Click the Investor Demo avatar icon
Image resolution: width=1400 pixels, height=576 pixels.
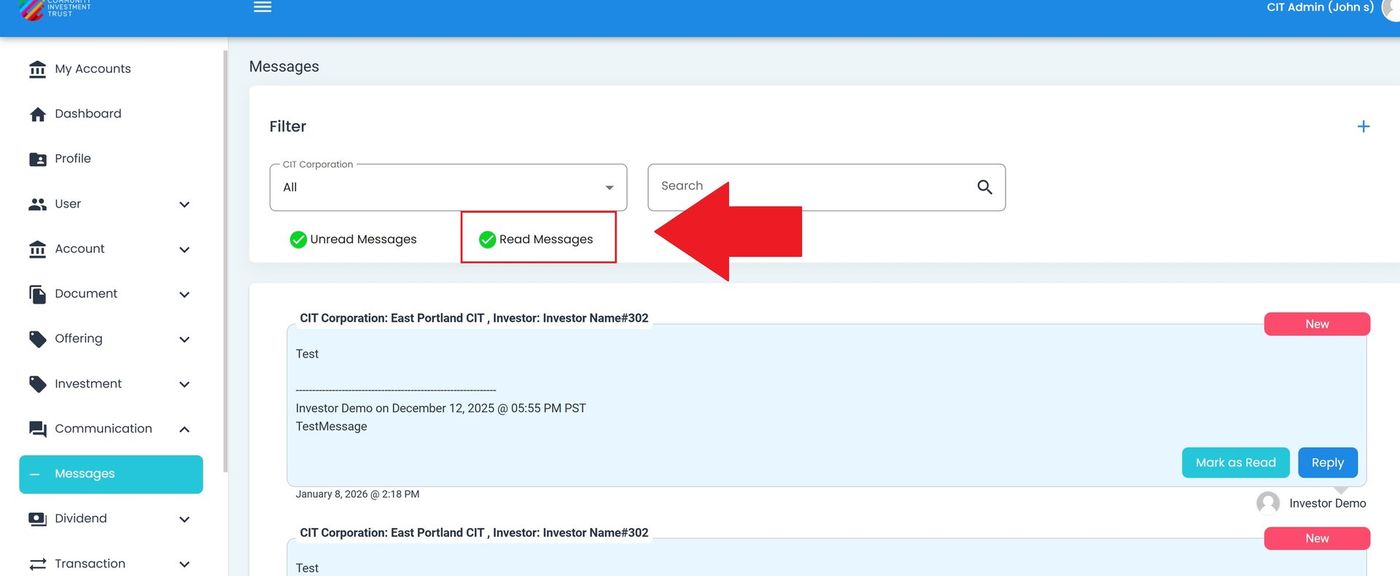click(1268, 503)
